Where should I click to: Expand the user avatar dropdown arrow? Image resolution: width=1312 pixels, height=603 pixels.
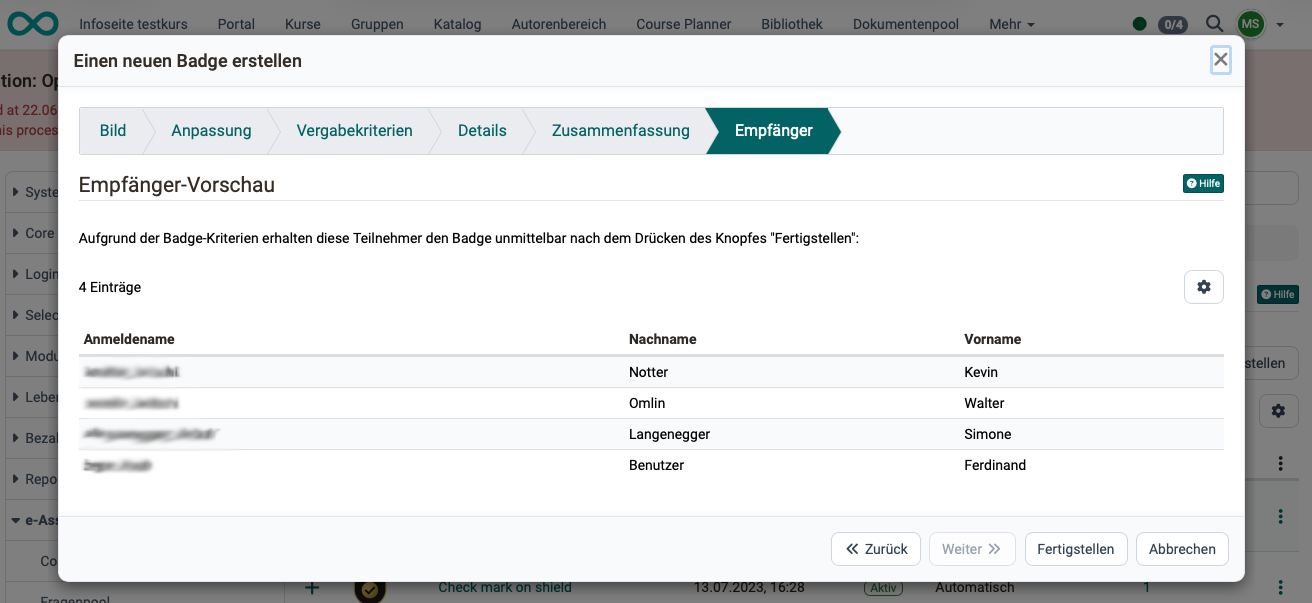click(x=1280, y=24)
